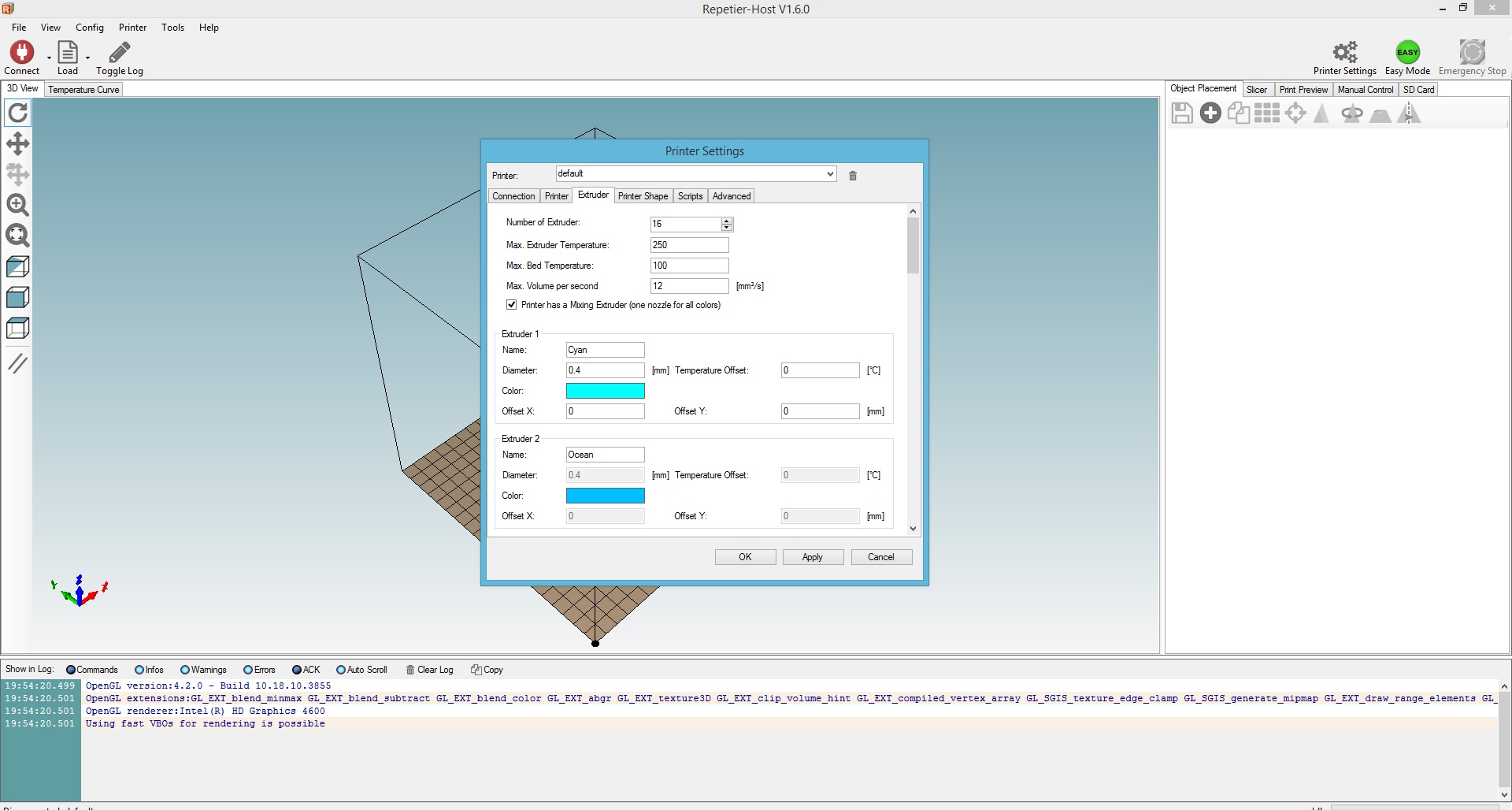Toggle parallel projection lines icon
The height and width of the screenshot is (810, 1512).
pyautogui.click(x=17, y=363)
